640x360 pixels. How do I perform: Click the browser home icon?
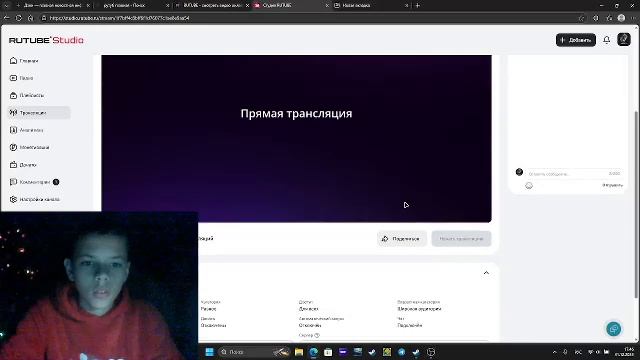click(31, 18)
